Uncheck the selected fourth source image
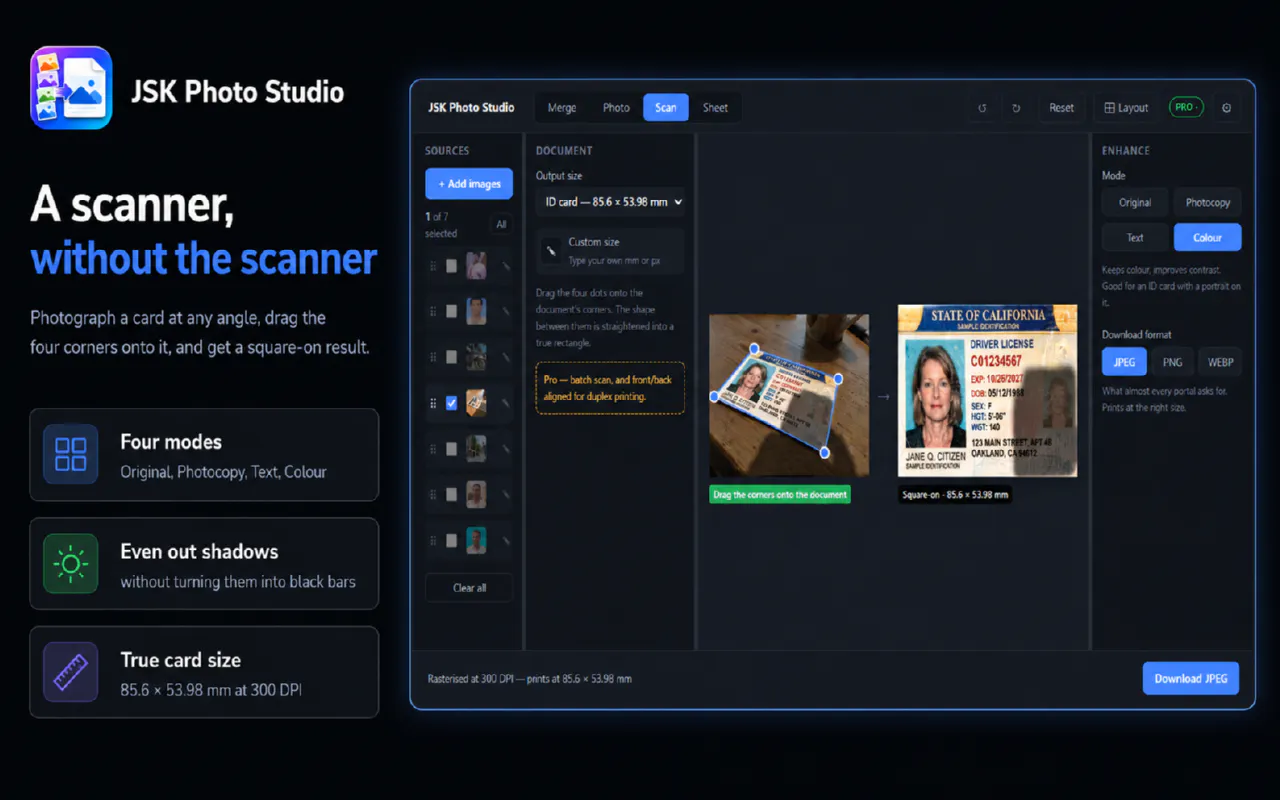The image size is (1280, 800). coord(451,403)
